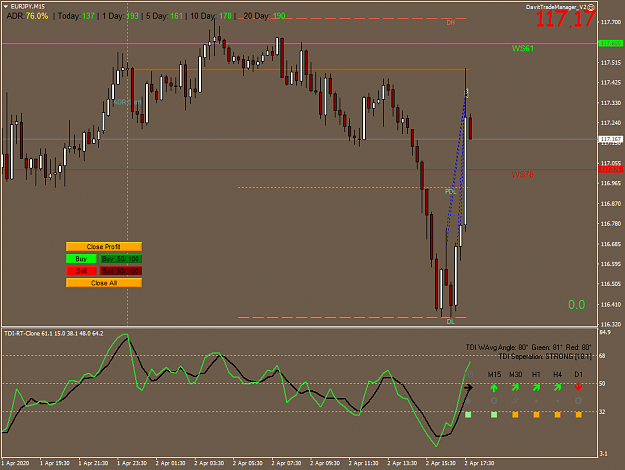Click the orange square under H4
Viewport: 625px width, 470px height.
pos(557,415)
